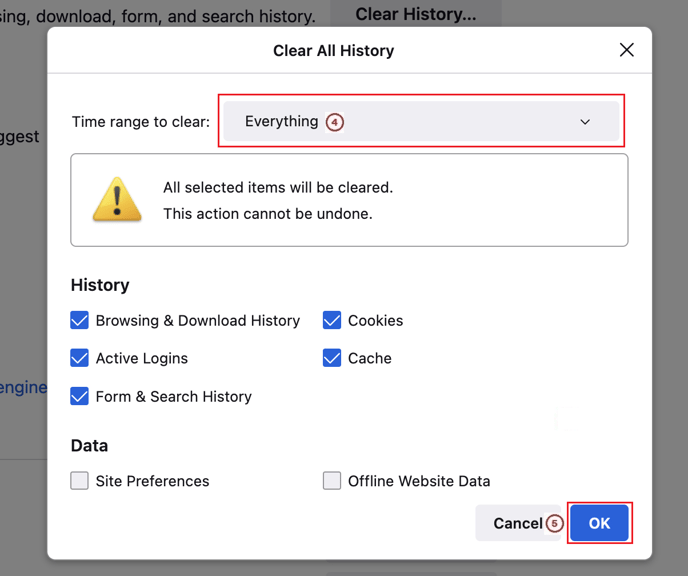
Task: Click the yellow warning triangle icon
Action: [117, 199]
